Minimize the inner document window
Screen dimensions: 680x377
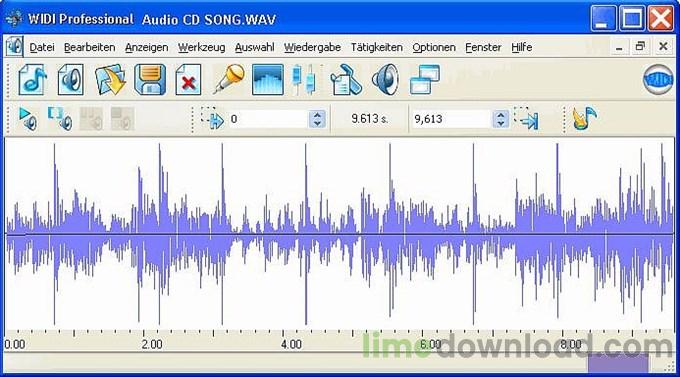click(x=619, y=47)
